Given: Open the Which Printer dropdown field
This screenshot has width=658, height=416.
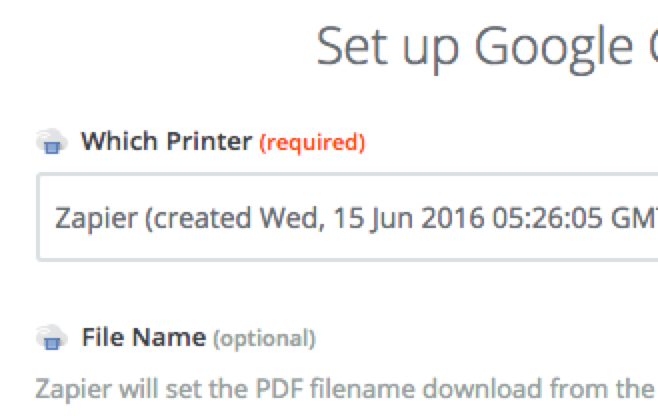Looking at the screenshot, I should click(x=347, y=217).
